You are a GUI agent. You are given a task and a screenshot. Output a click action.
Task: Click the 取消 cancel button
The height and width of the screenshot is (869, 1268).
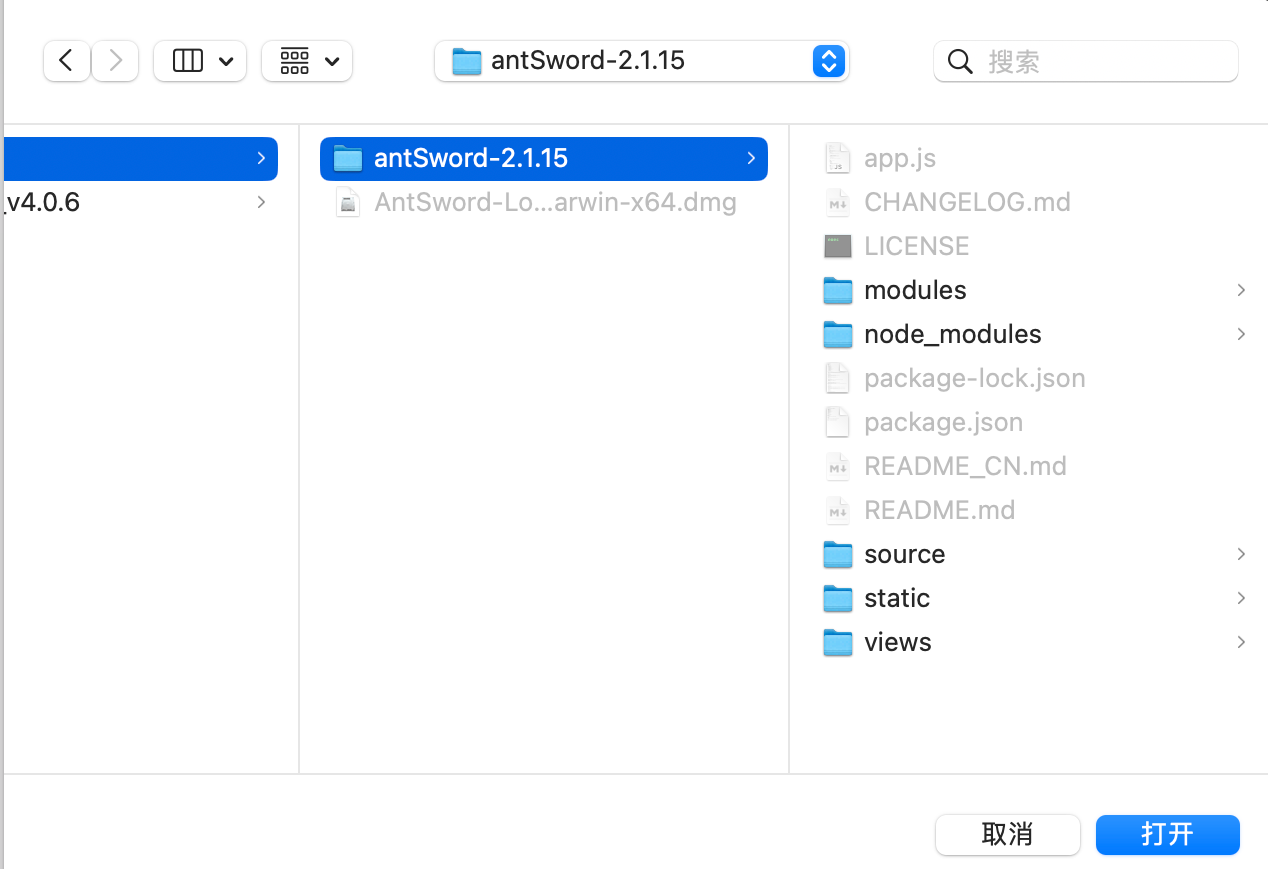[1007, 834]
